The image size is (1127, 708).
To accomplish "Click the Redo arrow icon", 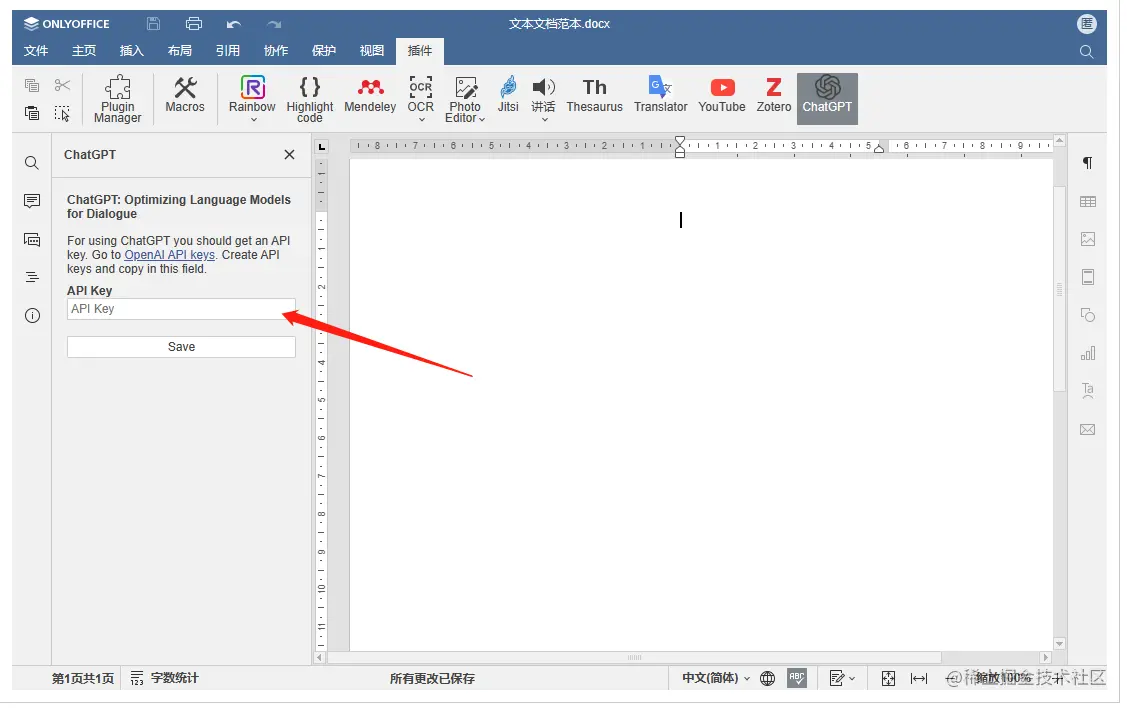I will [274, 24].
